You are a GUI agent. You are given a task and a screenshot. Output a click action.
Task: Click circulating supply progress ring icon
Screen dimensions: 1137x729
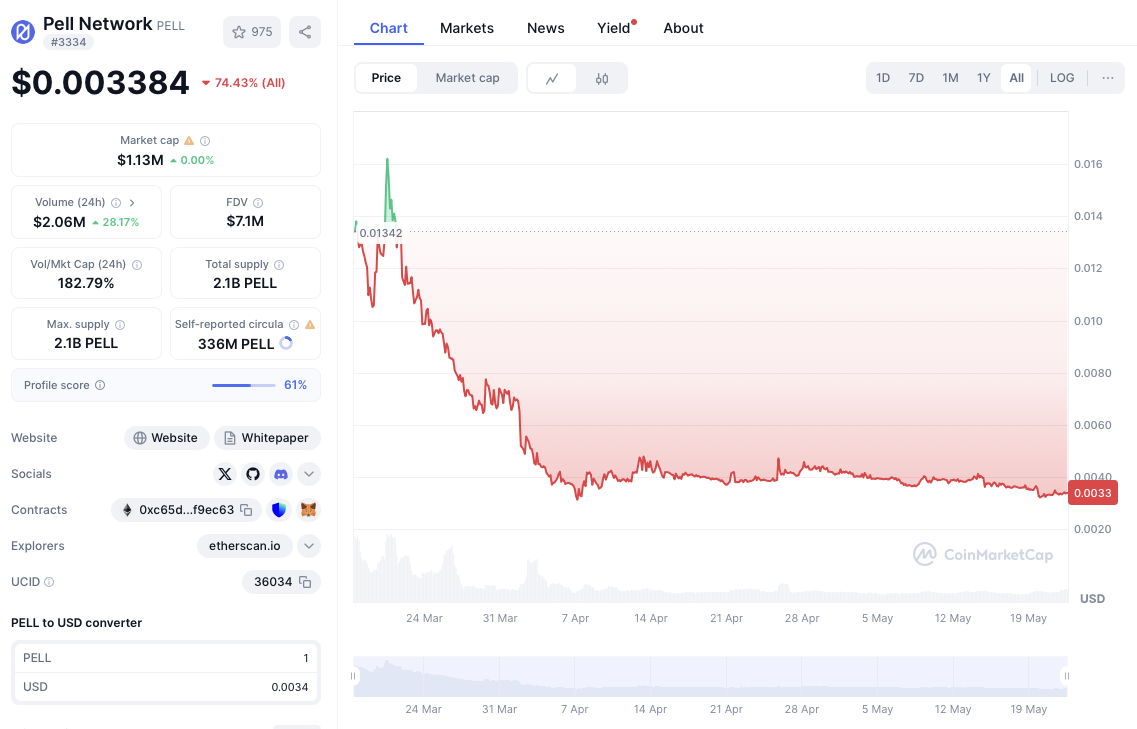(286, 343)
